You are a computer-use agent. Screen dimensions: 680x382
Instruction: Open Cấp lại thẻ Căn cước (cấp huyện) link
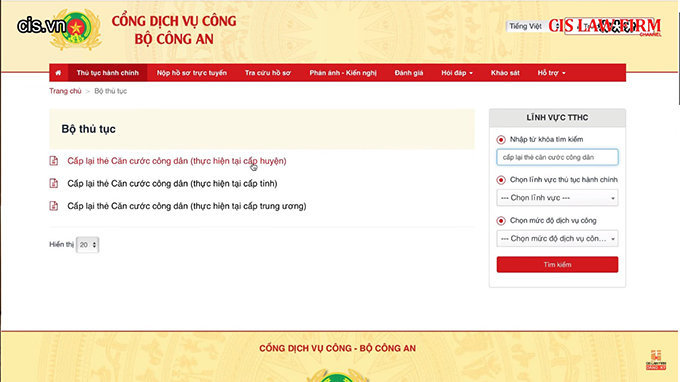177,161
